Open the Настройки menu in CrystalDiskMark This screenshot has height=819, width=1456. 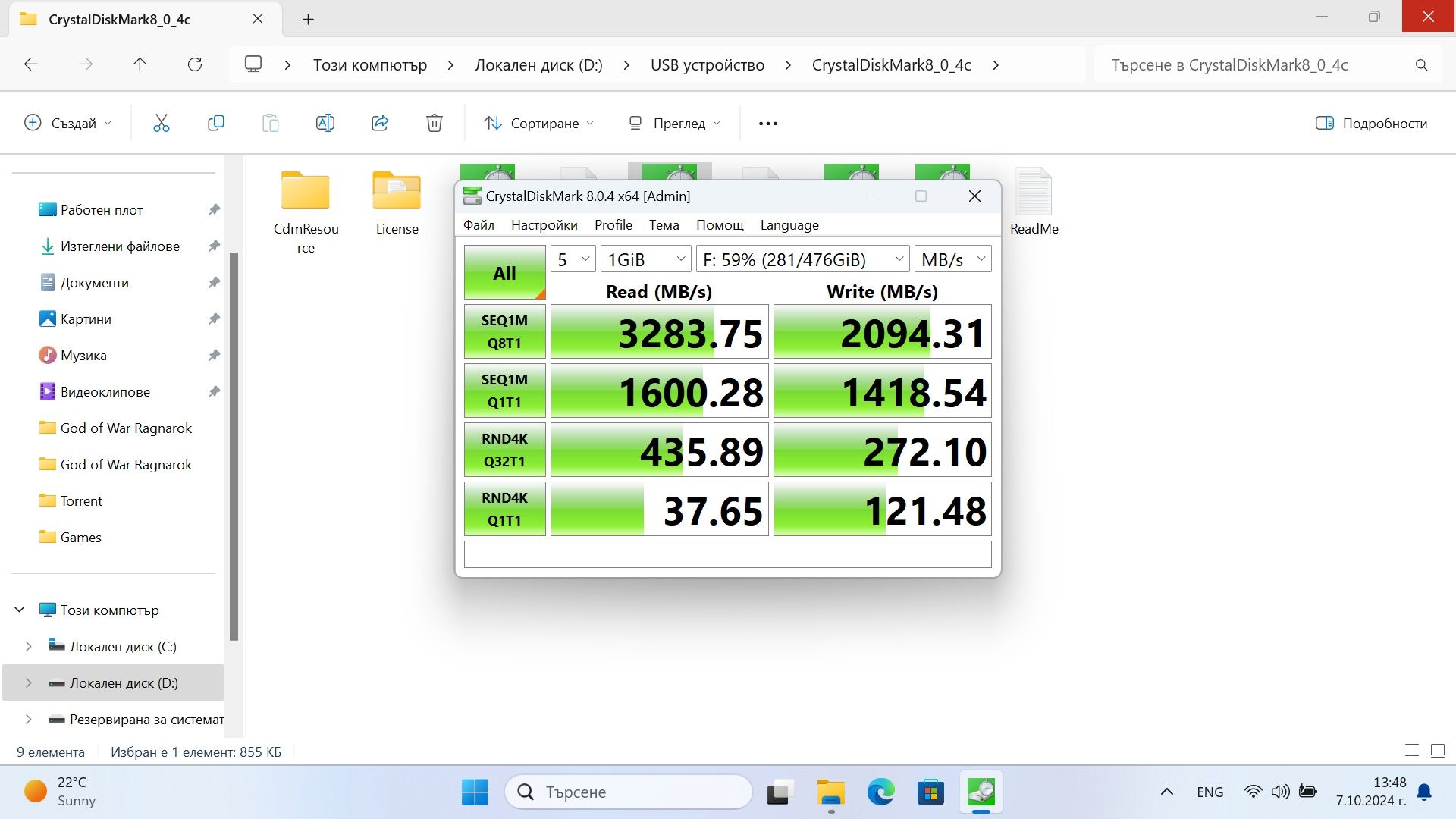click(544, 225)
